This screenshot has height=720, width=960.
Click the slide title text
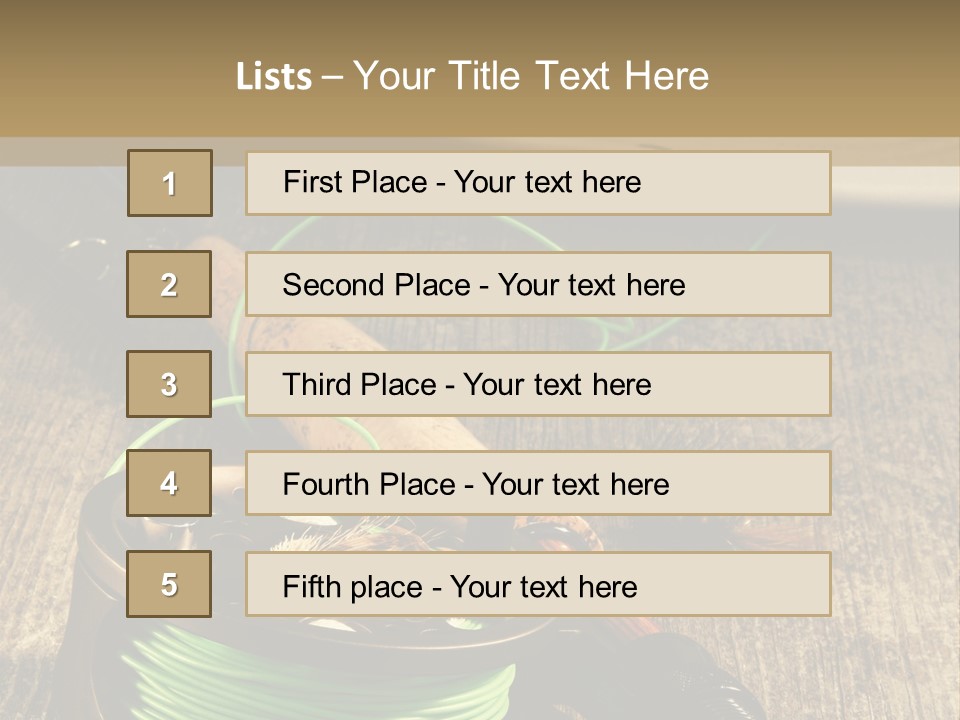coord(472,76)
